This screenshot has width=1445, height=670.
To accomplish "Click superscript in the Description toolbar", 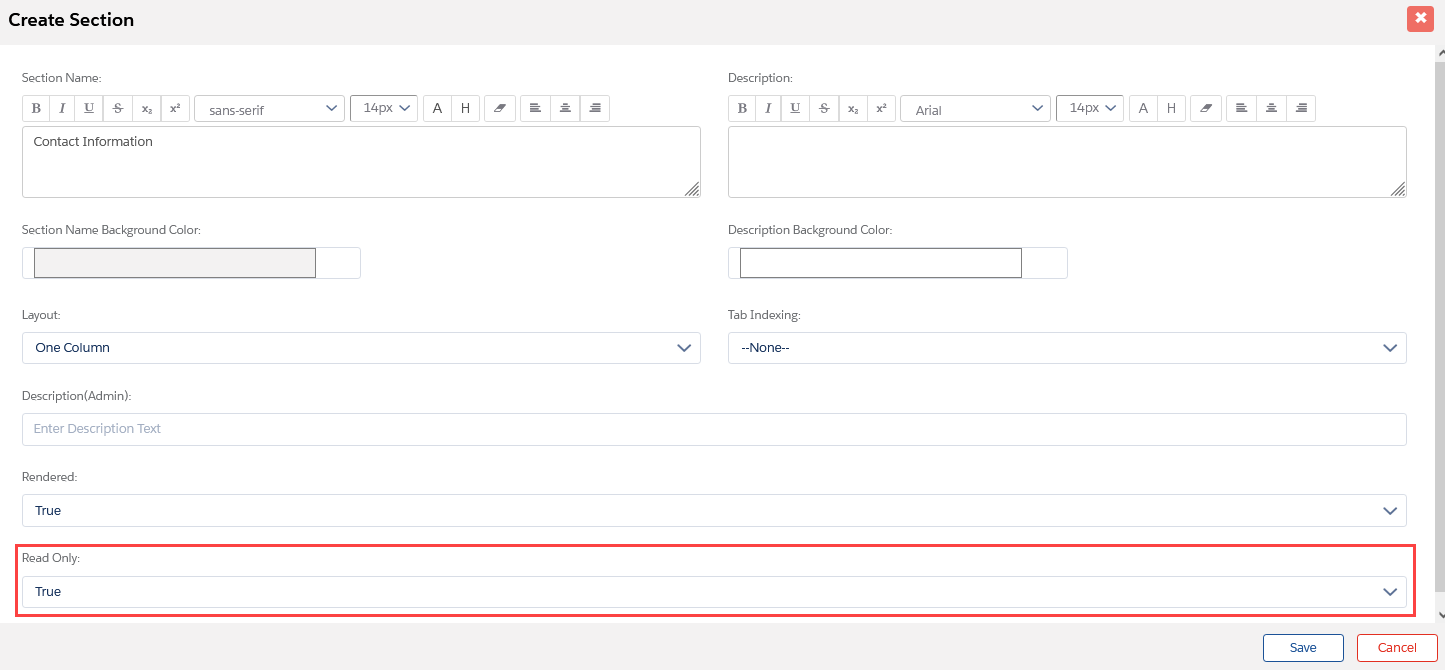I will (x=880, y=108).
